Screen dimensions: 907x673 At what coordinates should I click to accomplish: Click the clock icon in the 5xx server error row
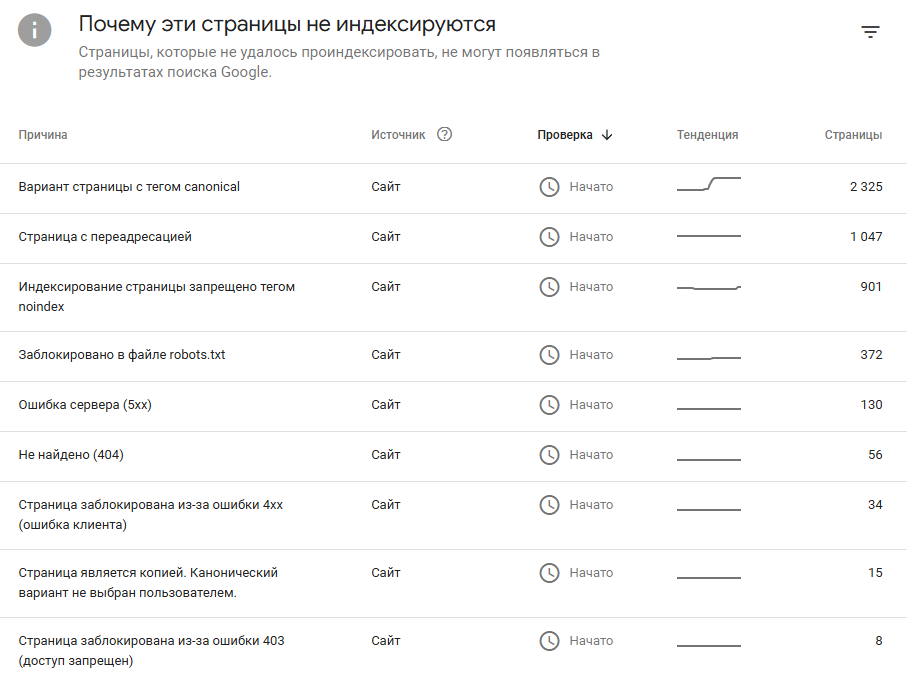click(x=549, y=404)
